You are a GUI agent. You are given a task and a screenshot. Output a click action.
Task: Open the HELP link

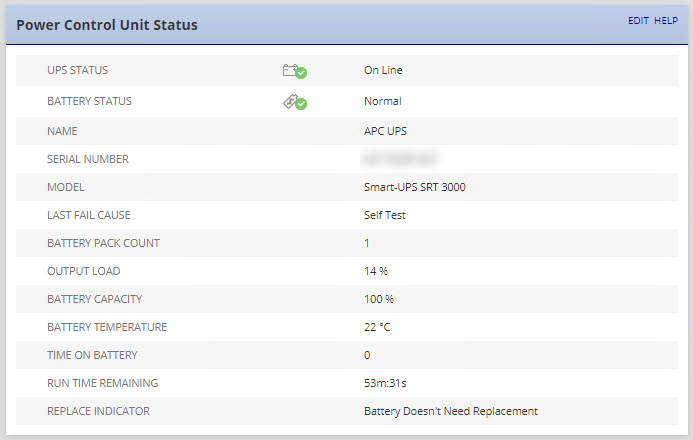click(666, 21)
